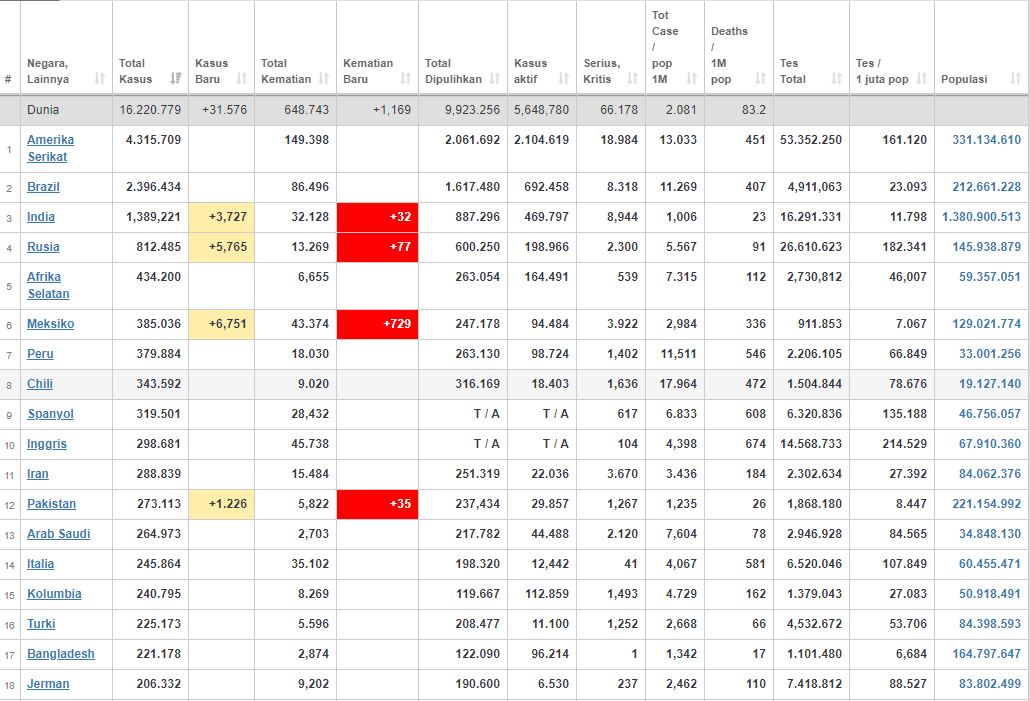Click population link 221.154.992

(987, 504)
